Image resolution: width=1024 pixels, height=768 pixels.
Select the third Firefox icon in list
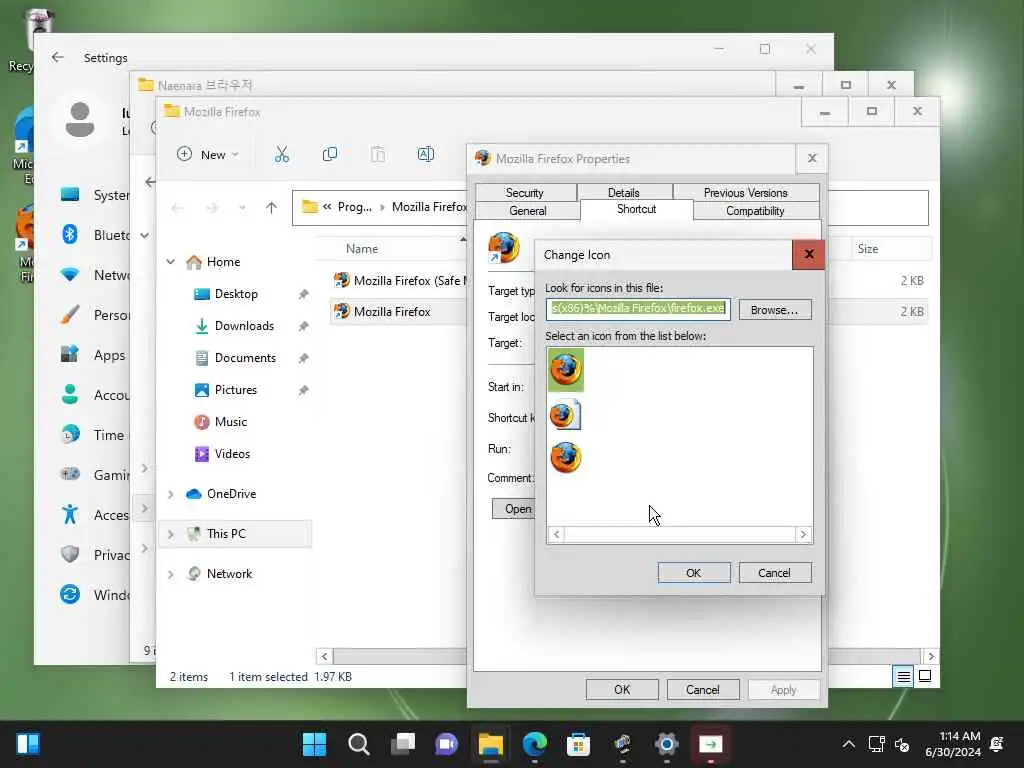pyautogui.click(x=566, y=457)
